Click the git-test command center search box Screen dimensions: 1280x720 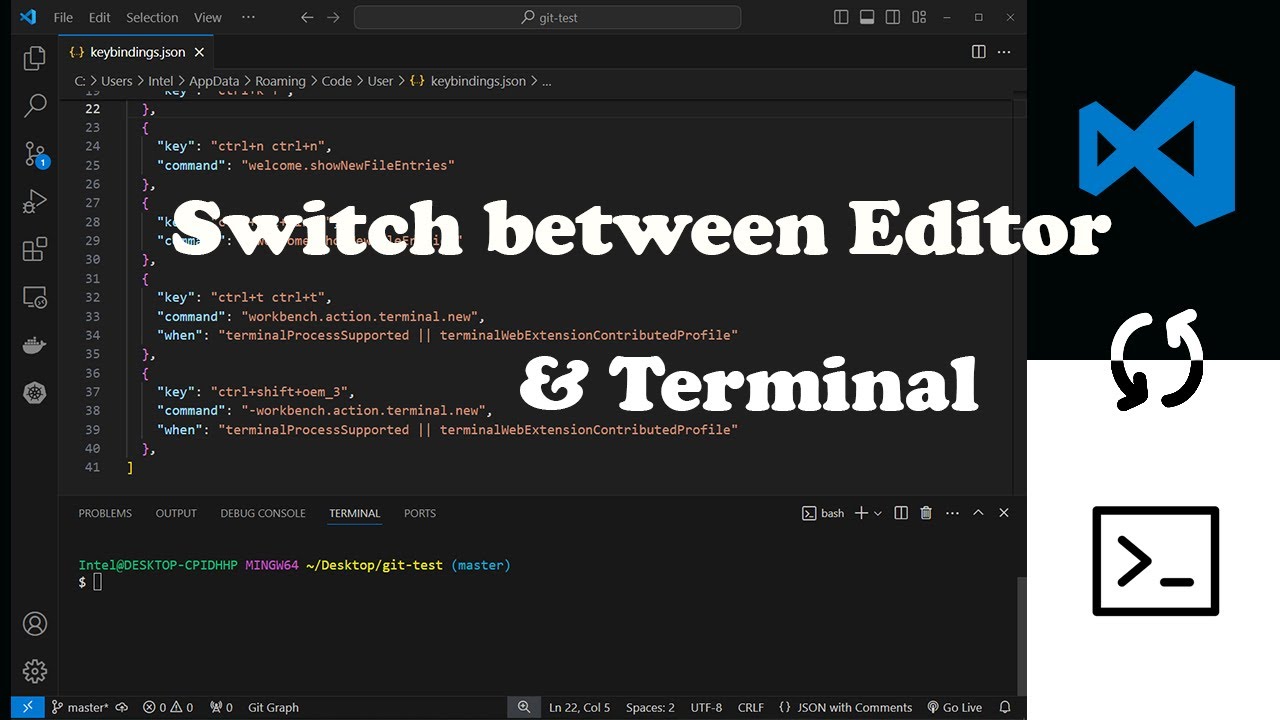point(548,17)
